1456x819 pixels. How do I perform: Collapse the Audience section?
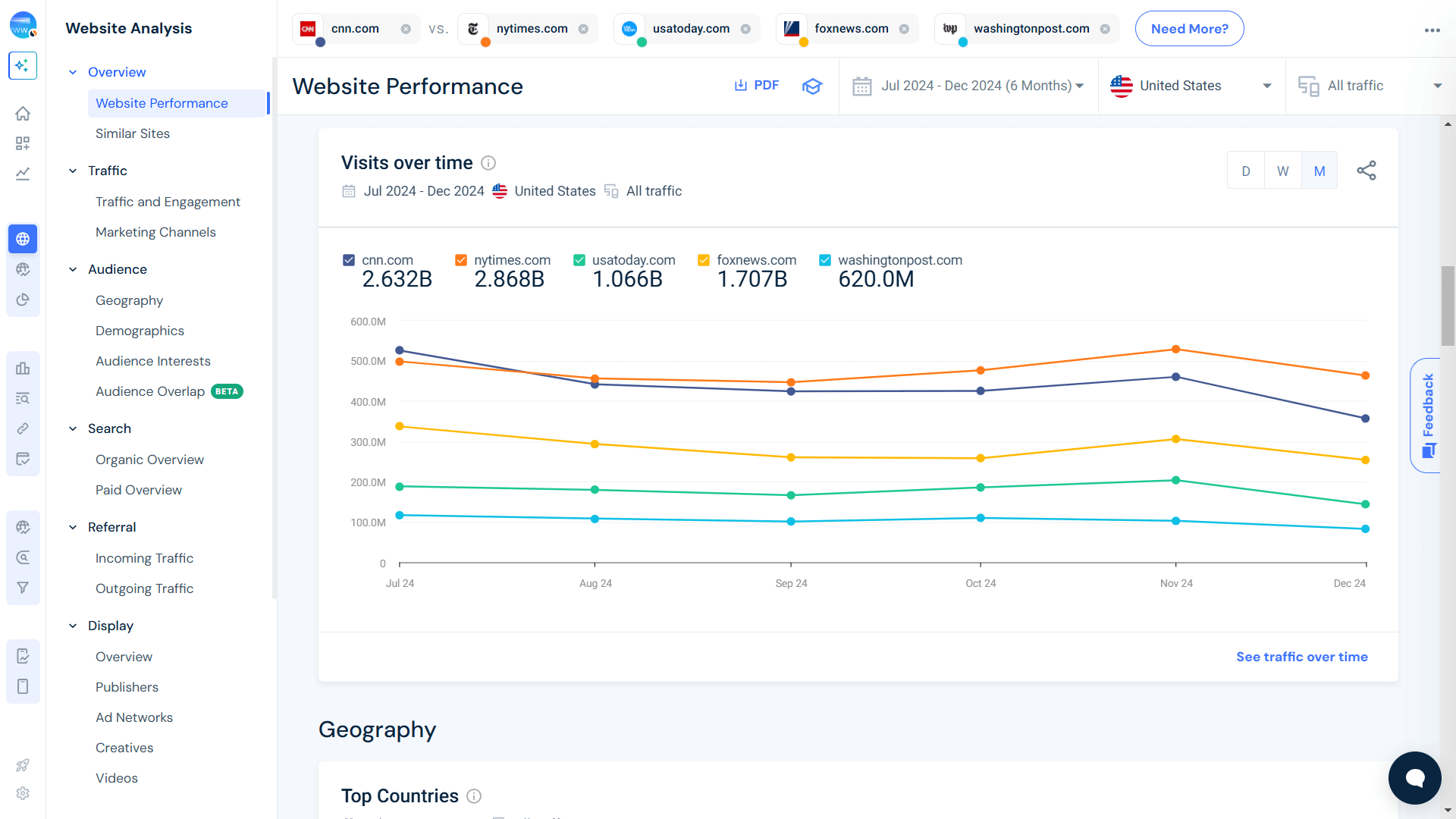(x=73, y=269)
